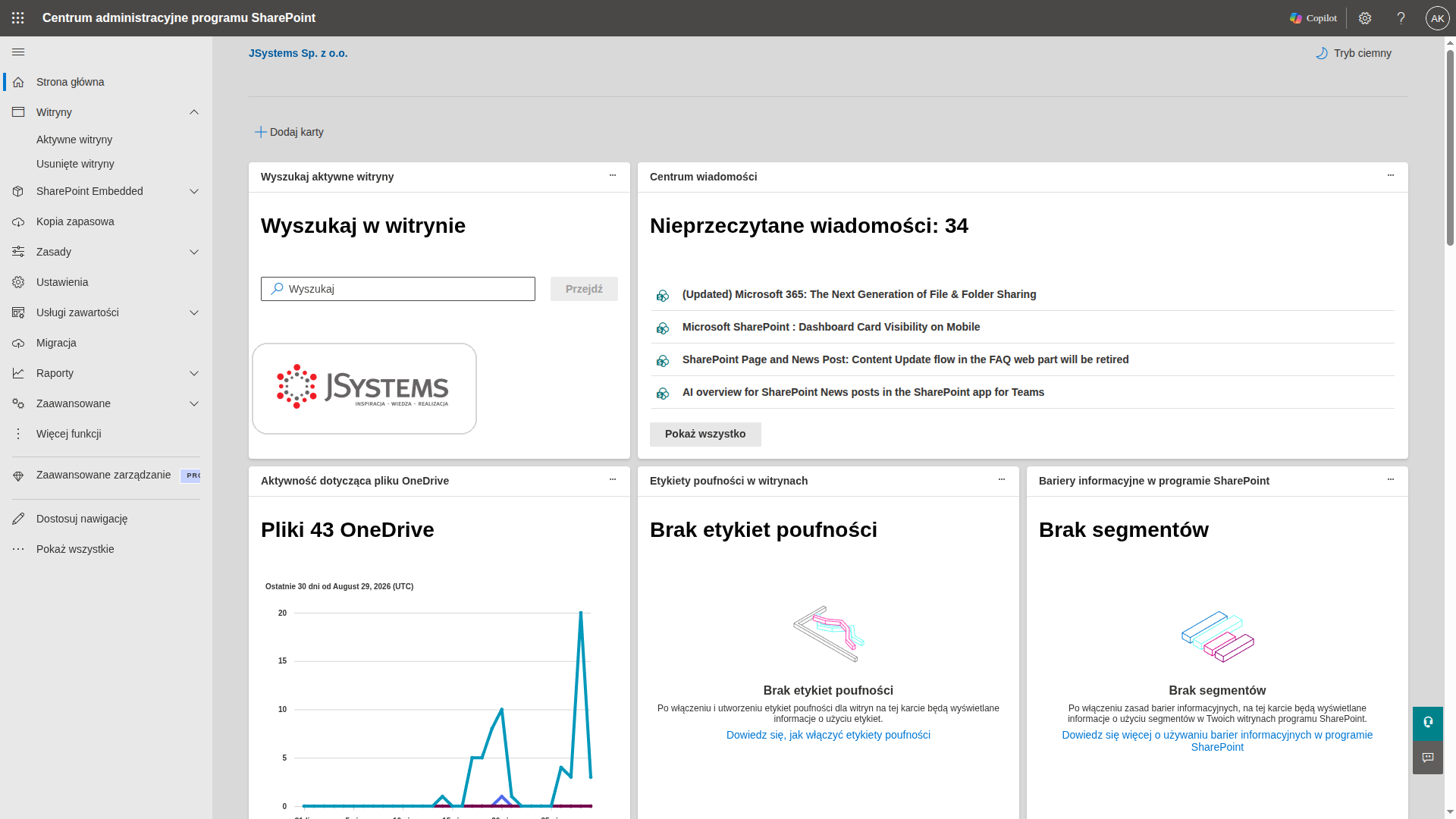Open Migracja page
This screenshot has width=1456, height=819.
(x=56, y=343)
